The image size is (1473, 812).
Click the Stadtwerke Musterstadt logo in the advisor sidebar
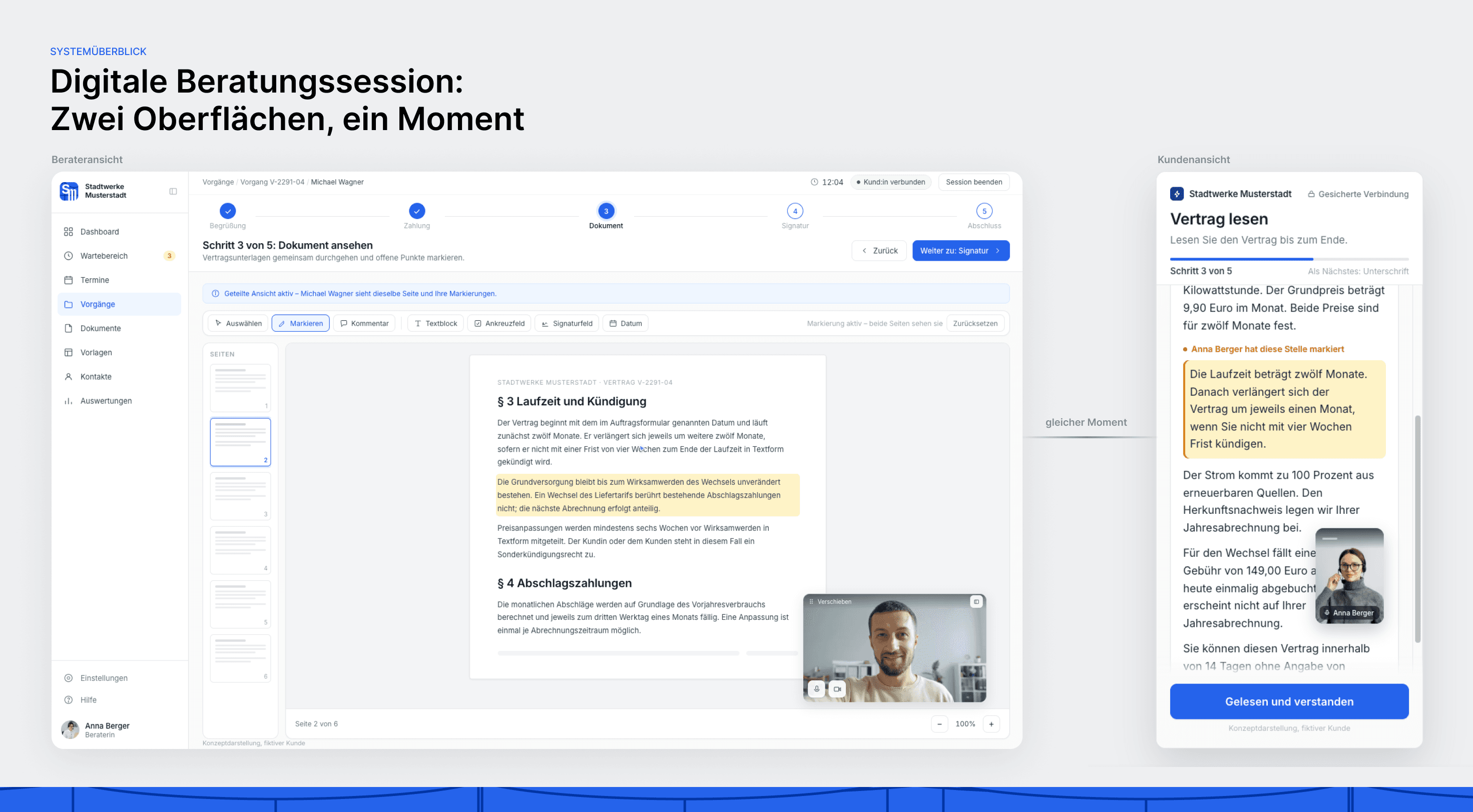69,192
